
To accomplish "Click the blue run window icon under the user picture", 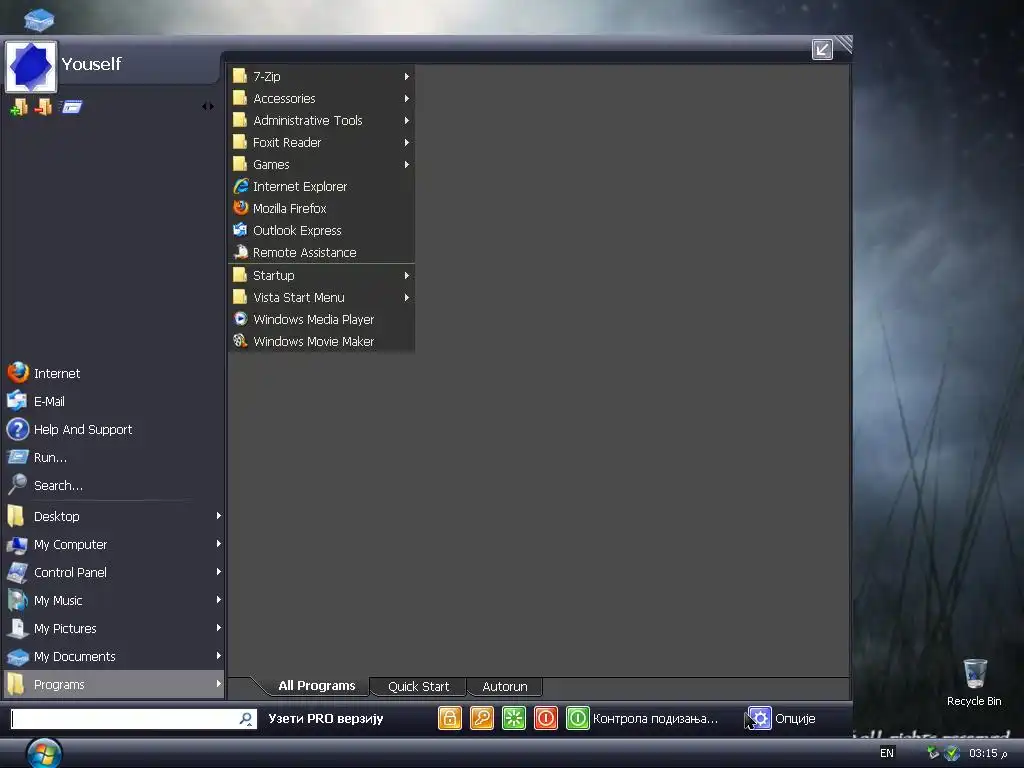I will pyautogui.click(x=71, y=106).
